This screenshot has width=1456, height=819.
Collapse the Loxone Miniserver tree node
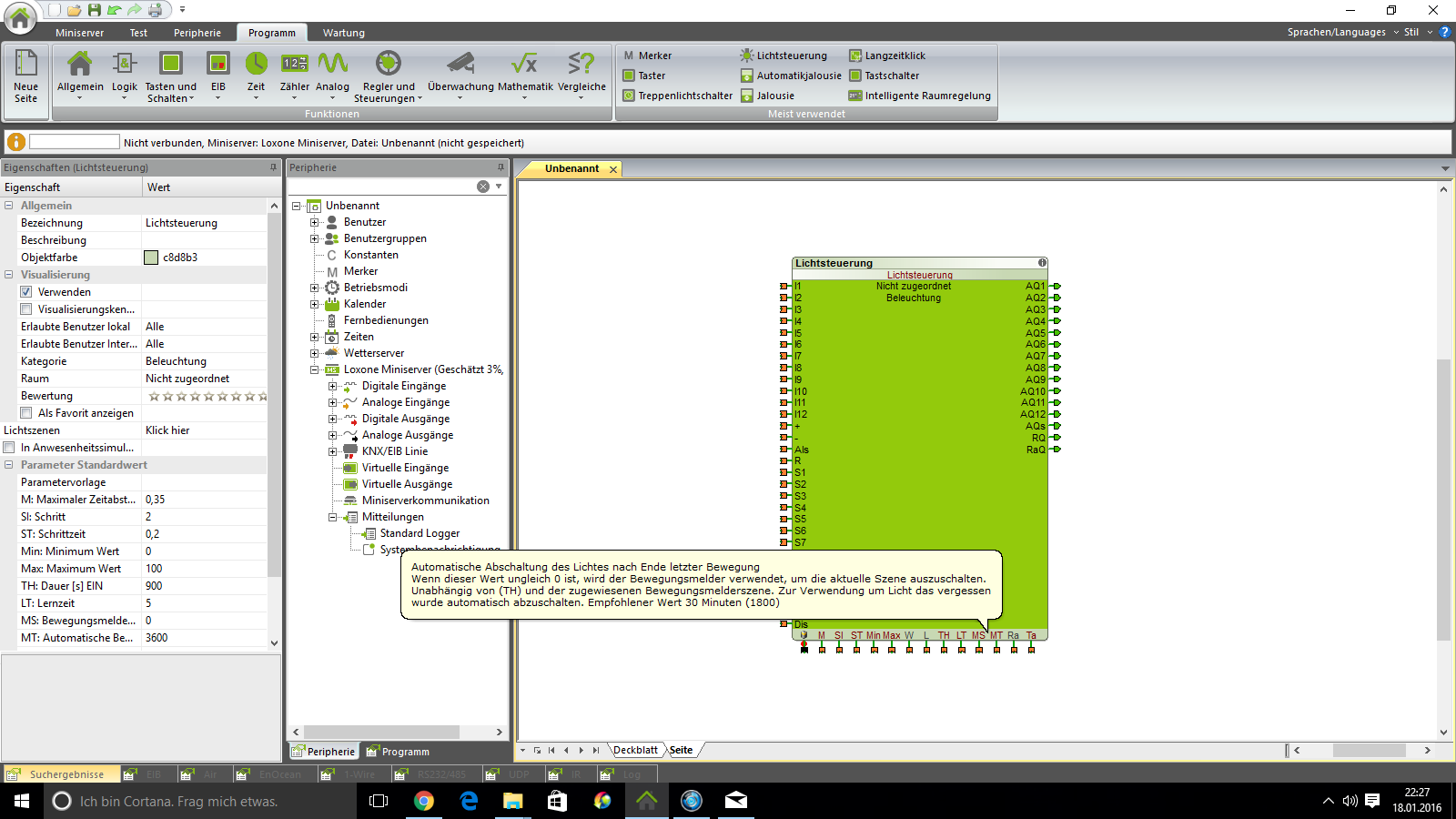click(314, 369)
